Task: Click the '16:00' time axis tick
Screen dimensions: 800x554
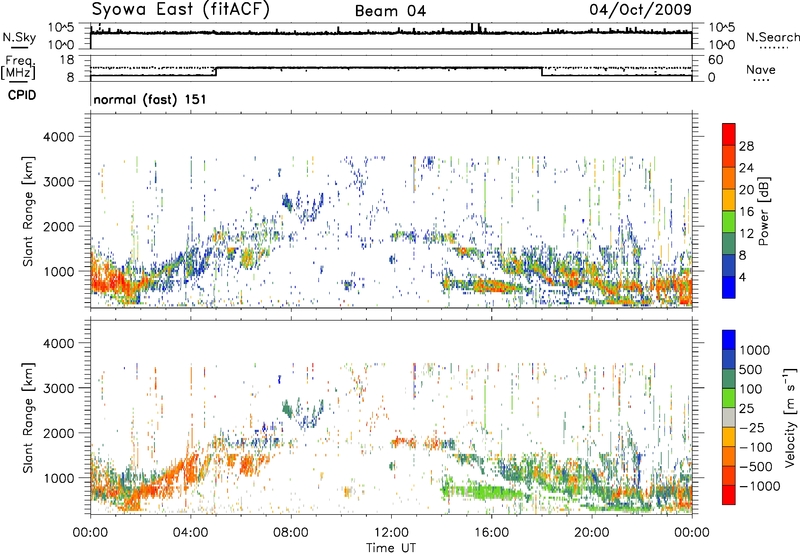Action: (491, 533)
